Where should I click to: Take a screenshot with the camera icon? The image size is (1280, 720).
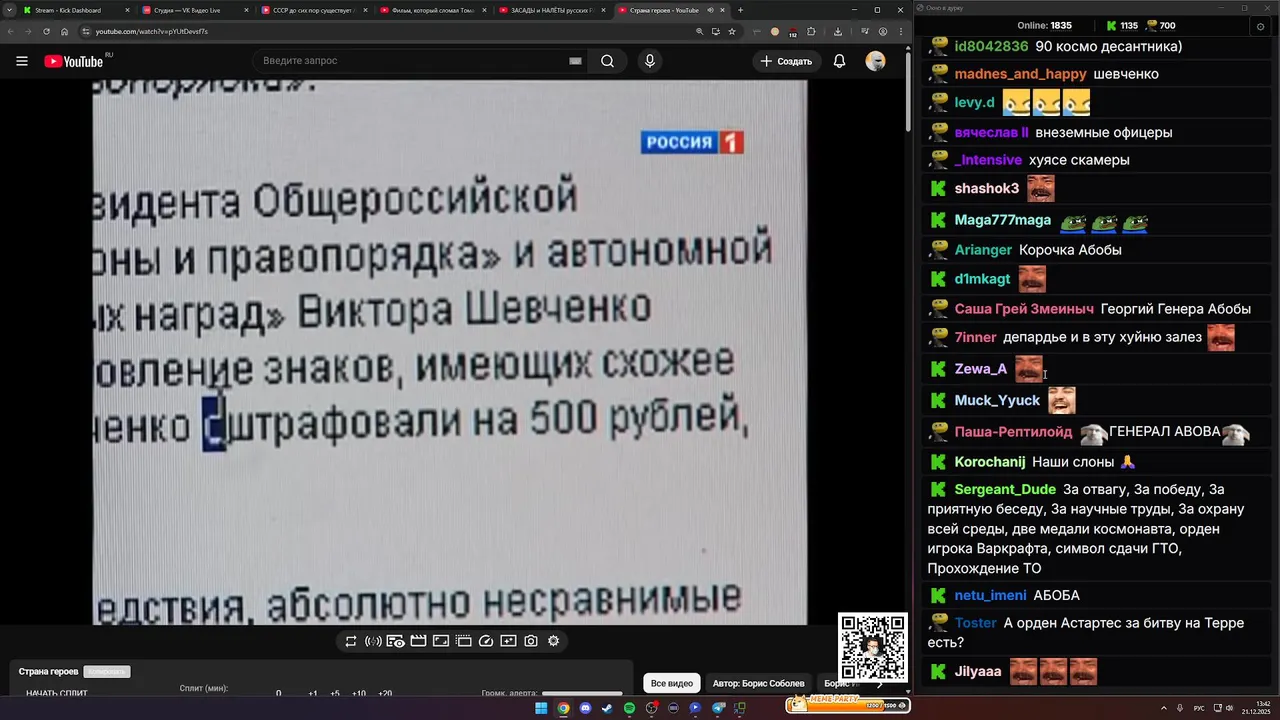tap(531, 641)
